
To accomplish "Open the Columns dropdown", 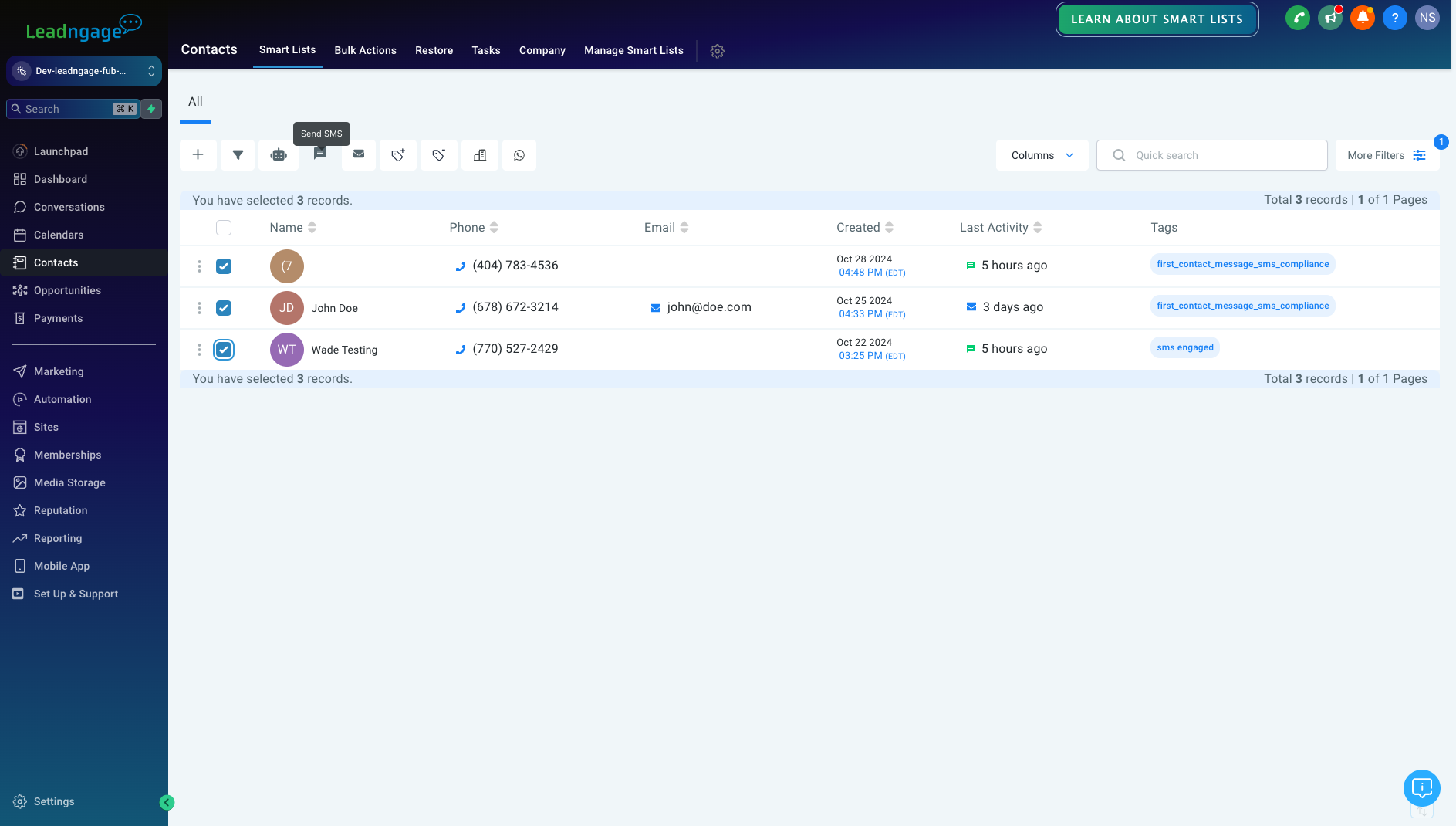I will (x=1042, y=155).
